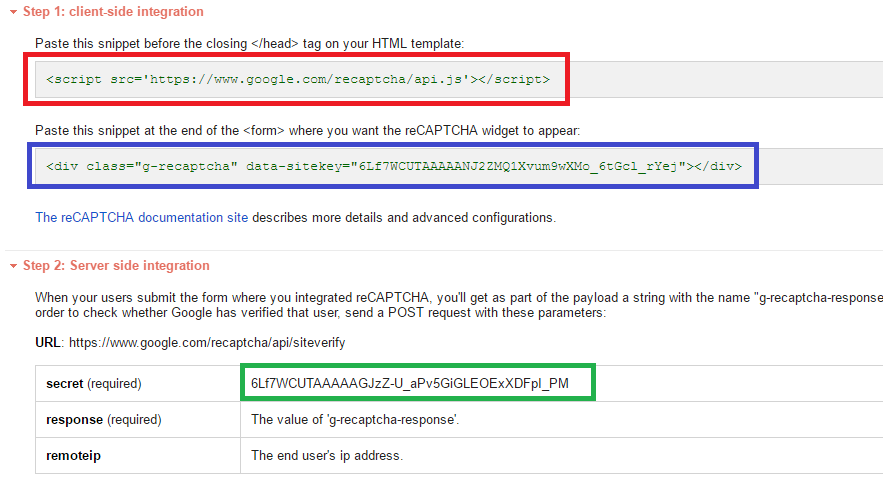
Task: Click the text "The end user's ip address."
Action: click(327, 456)
